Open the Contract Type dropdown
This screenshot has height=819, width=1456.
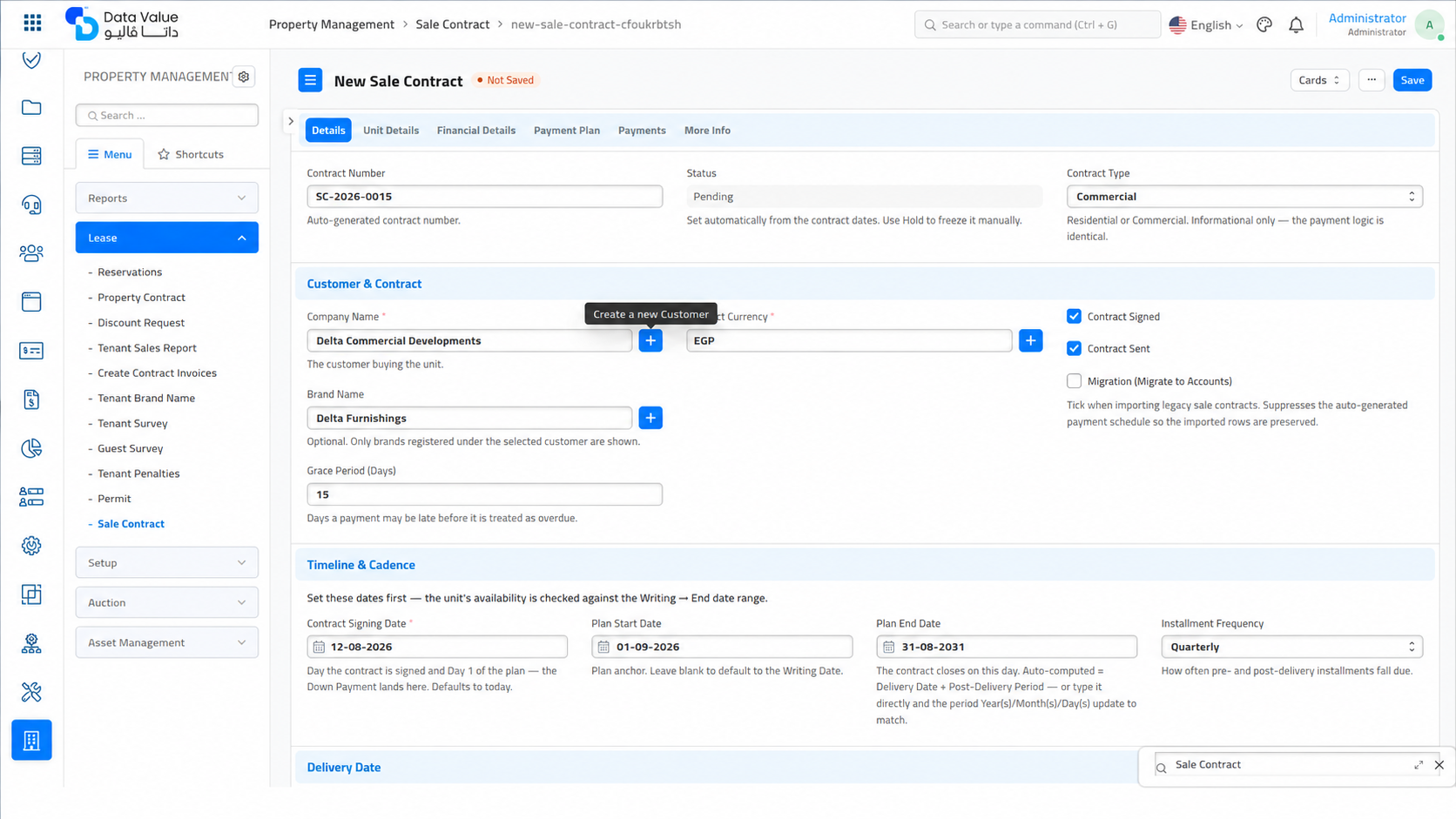coord(1244,197)
